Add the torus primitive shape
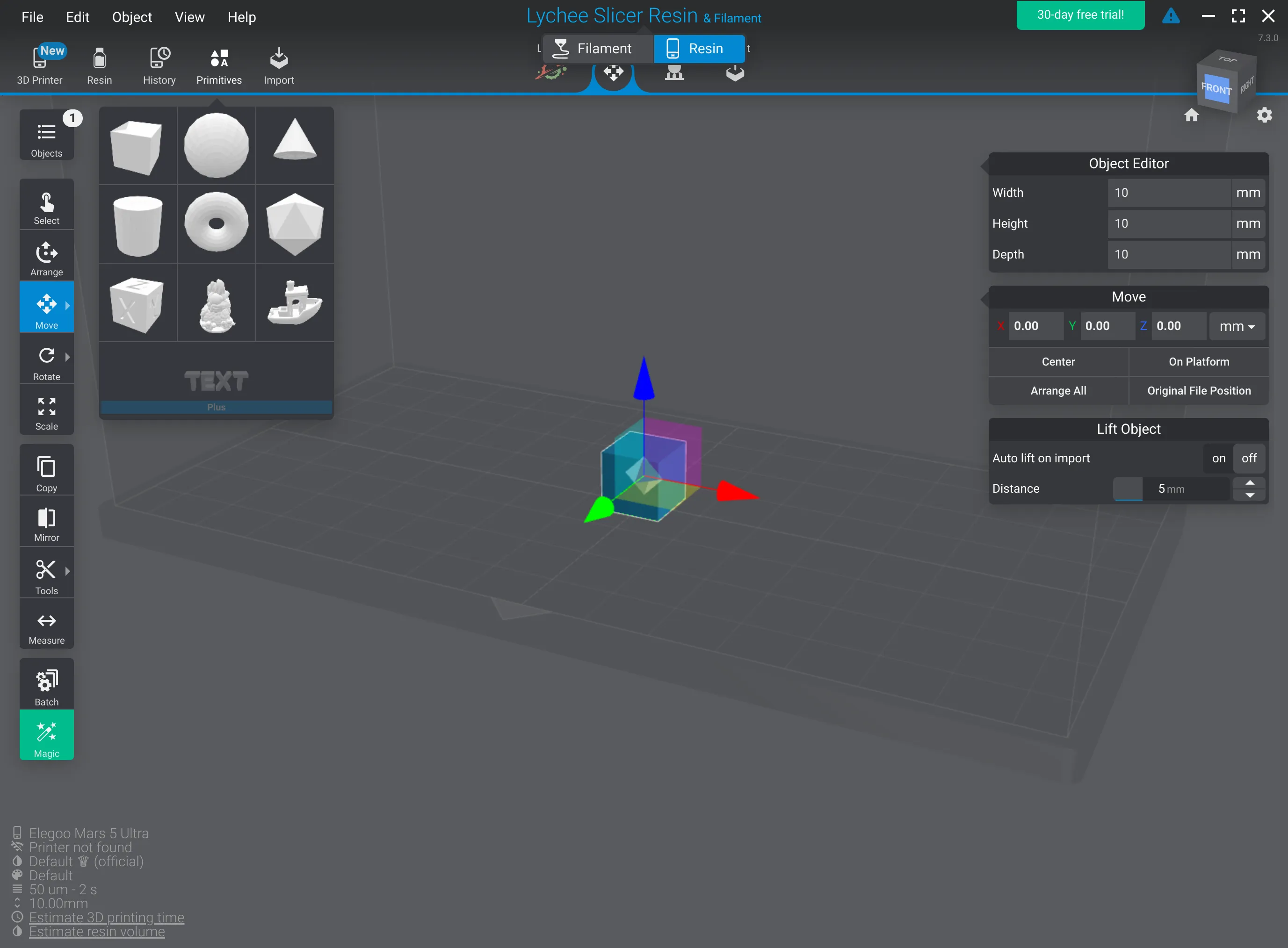1288x948 pixels. click(217, 223)
